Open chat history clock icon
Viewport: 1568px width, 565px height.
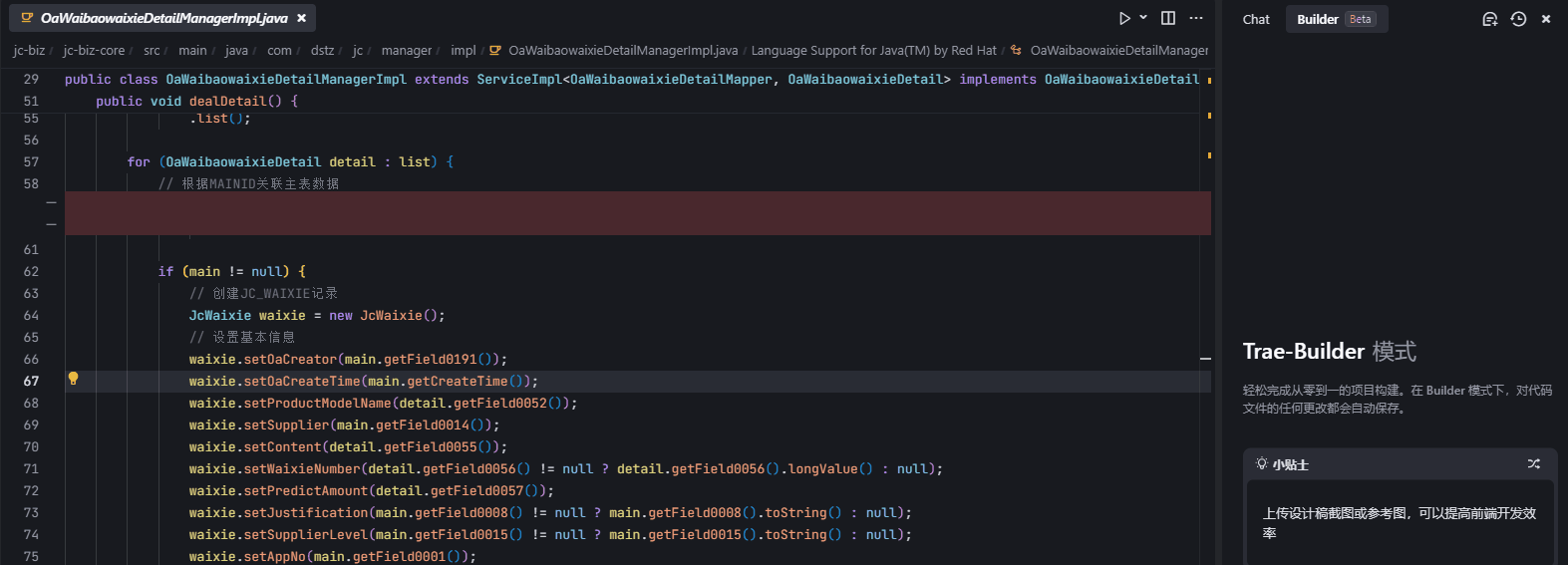1518,19
